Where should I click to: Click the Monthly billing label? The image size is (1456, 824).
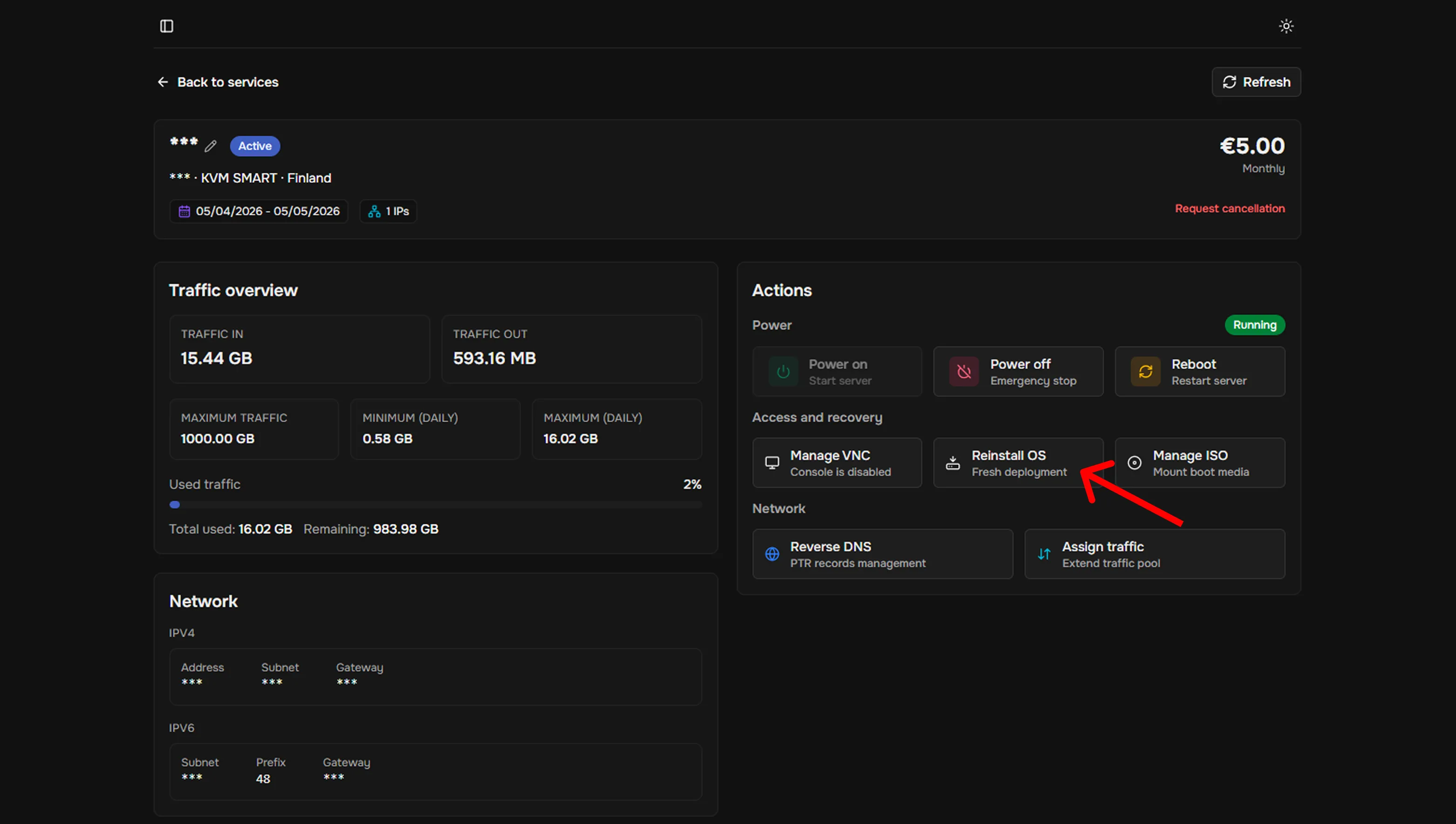(1264, 169)
